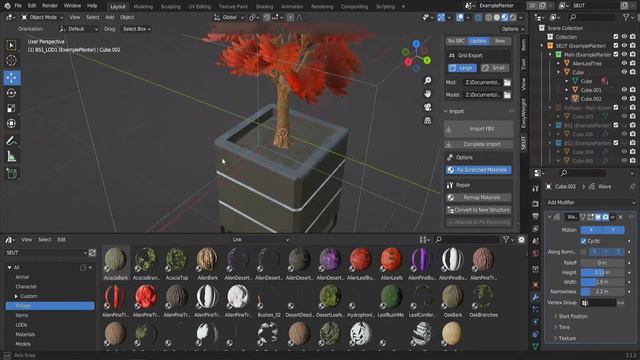The width and height of the screenshot is (640, 360).
Task: Switch to the Modeling workspace tab
Action: [x=143, y=7]
